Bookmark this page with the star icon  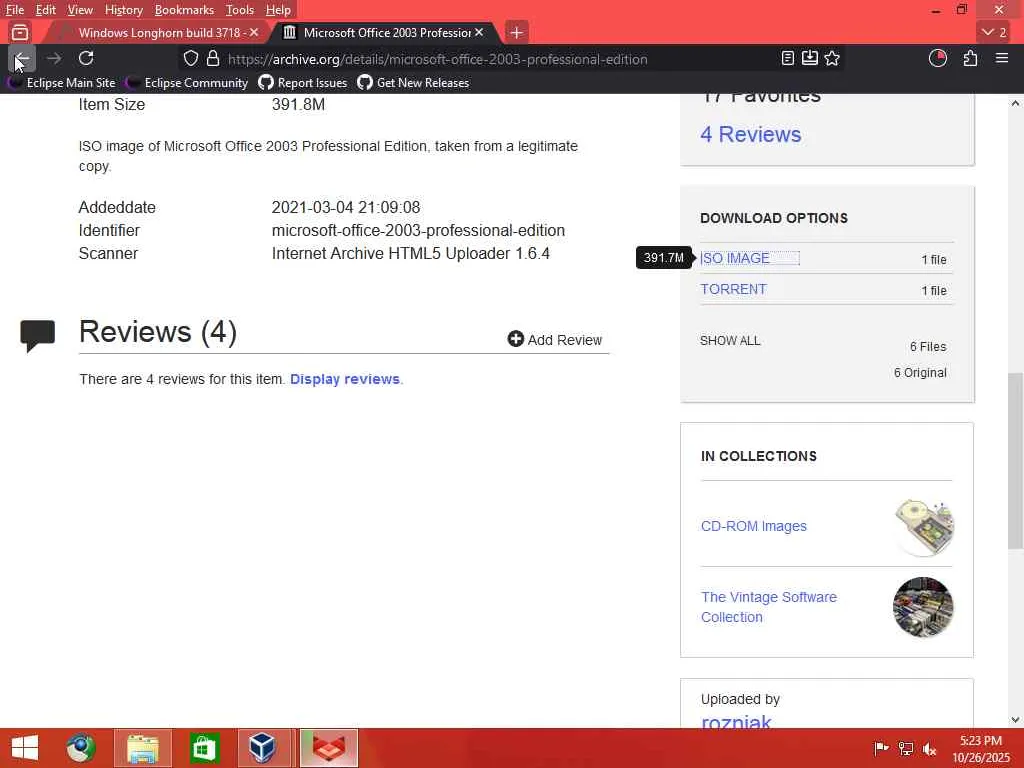[x=832, y=59]
